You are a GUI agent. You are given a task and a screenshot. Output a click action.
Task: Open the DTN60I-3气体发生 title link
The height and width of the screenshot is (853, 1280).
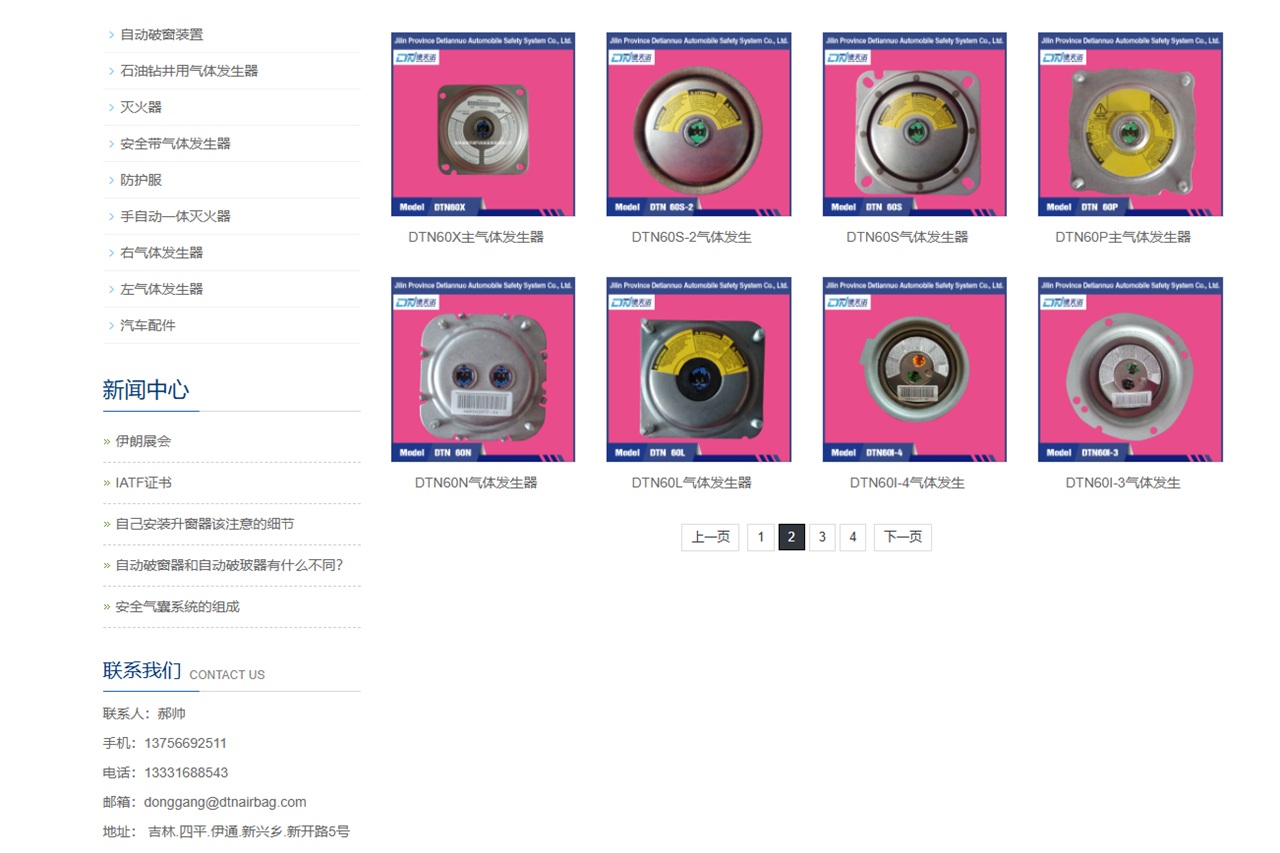pyautogui.click(x=1123, y=482)
